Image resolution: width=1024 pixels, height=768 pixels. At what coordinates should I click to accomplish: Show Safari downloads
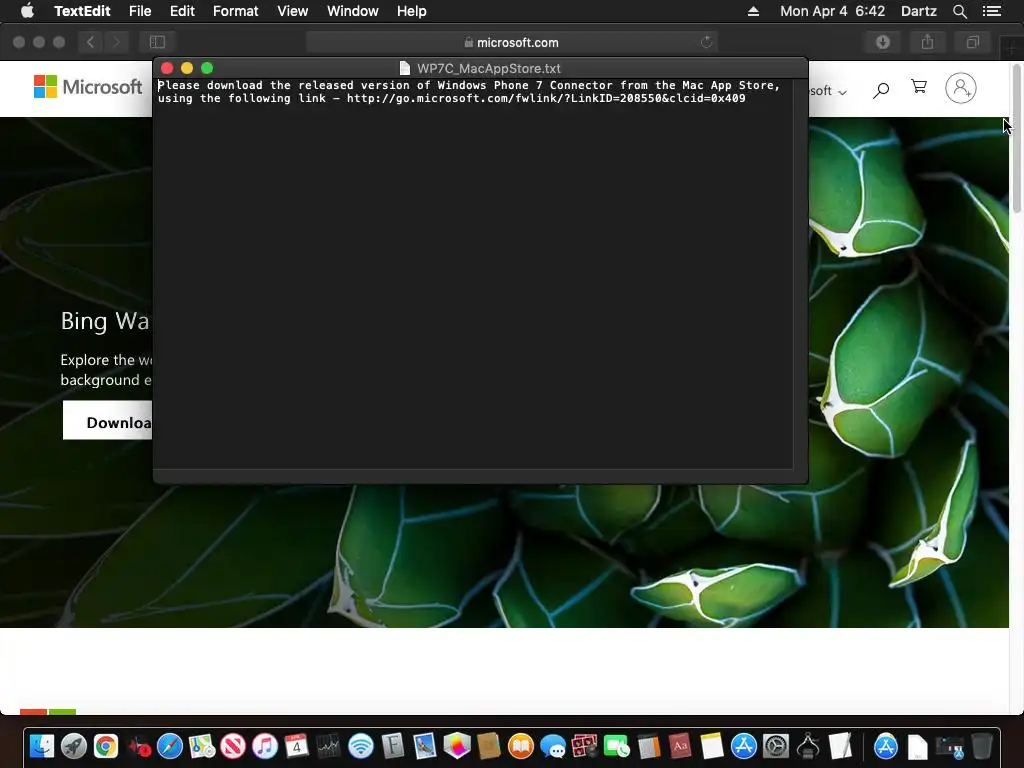(x=883, y=42)
